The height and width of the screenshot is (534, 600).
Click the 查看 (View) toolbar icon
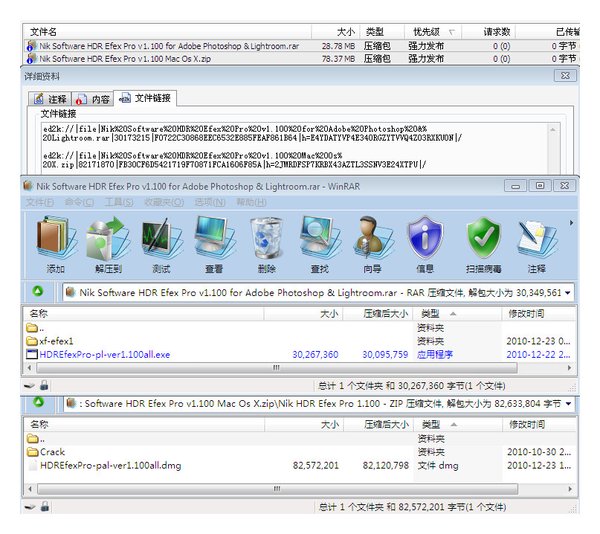tap(214, 238)
